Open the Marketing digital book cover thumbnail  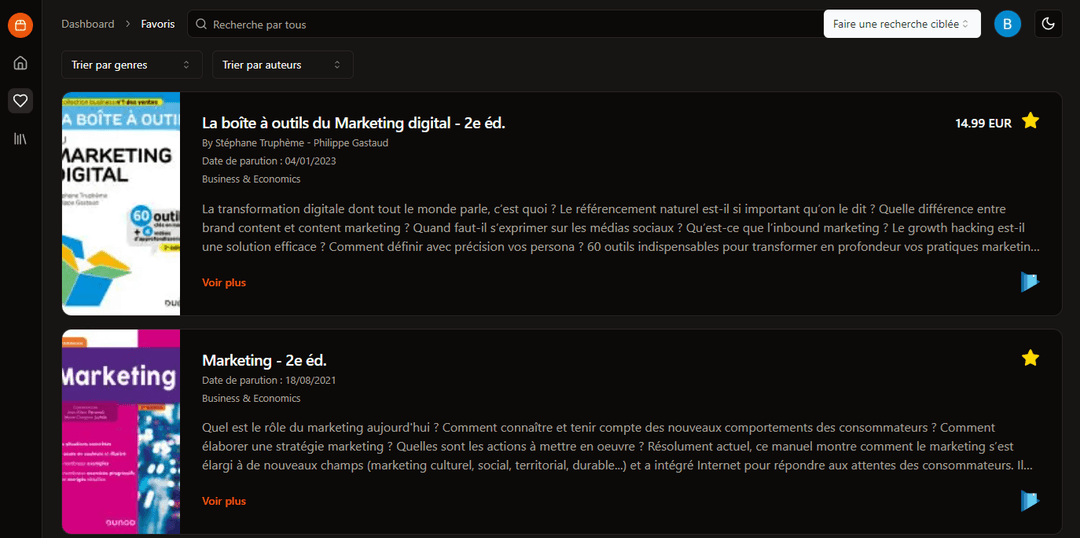121,204
